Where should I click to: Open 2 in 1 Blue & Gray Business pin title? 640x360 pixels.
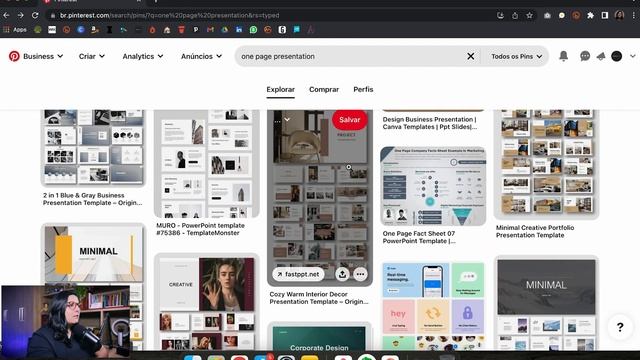click(x=93, y=199)
